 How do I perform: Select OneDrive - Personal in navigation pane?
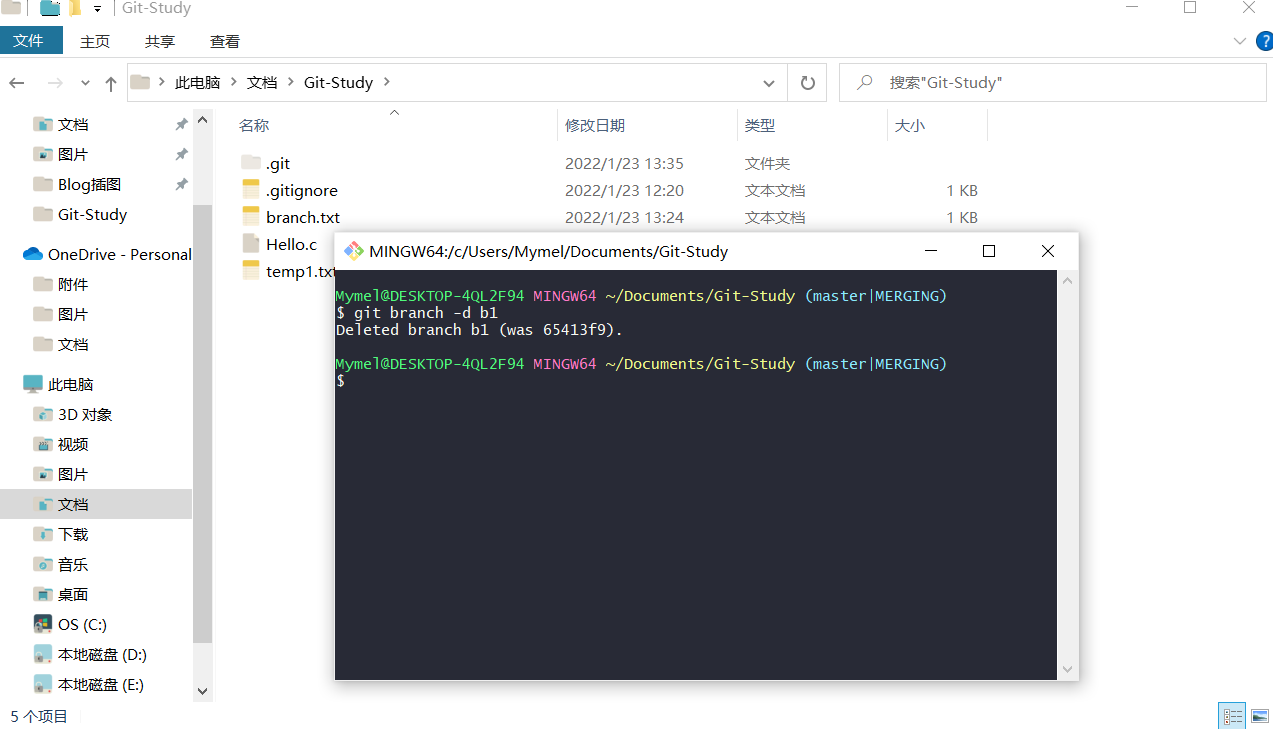pos(119,254)
